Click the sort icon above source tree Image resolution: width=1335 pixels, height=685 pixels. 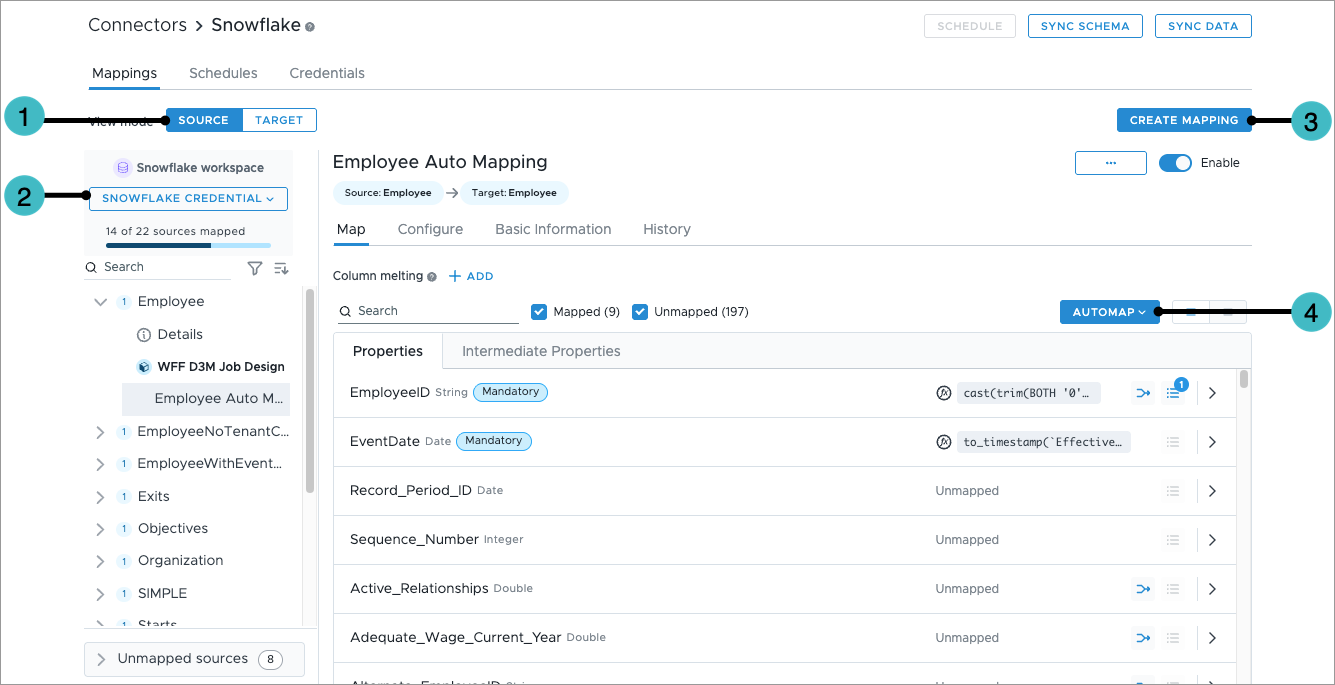(281, 268)
